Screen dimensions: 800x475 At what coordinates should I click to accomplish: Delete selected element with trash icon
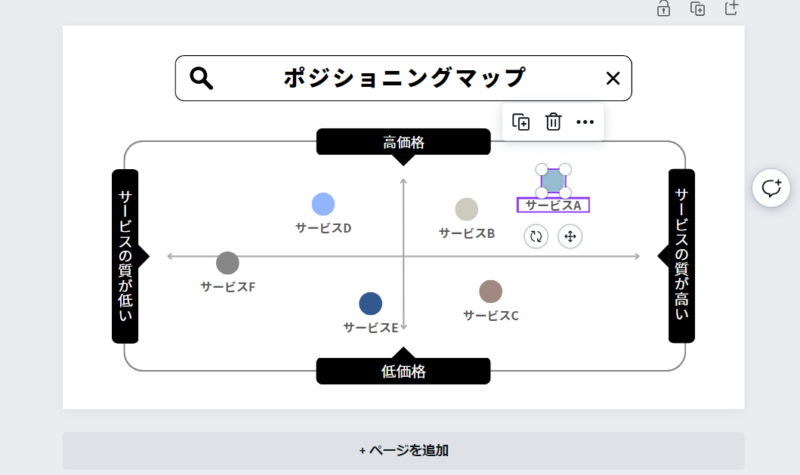(x=553, y=122)
